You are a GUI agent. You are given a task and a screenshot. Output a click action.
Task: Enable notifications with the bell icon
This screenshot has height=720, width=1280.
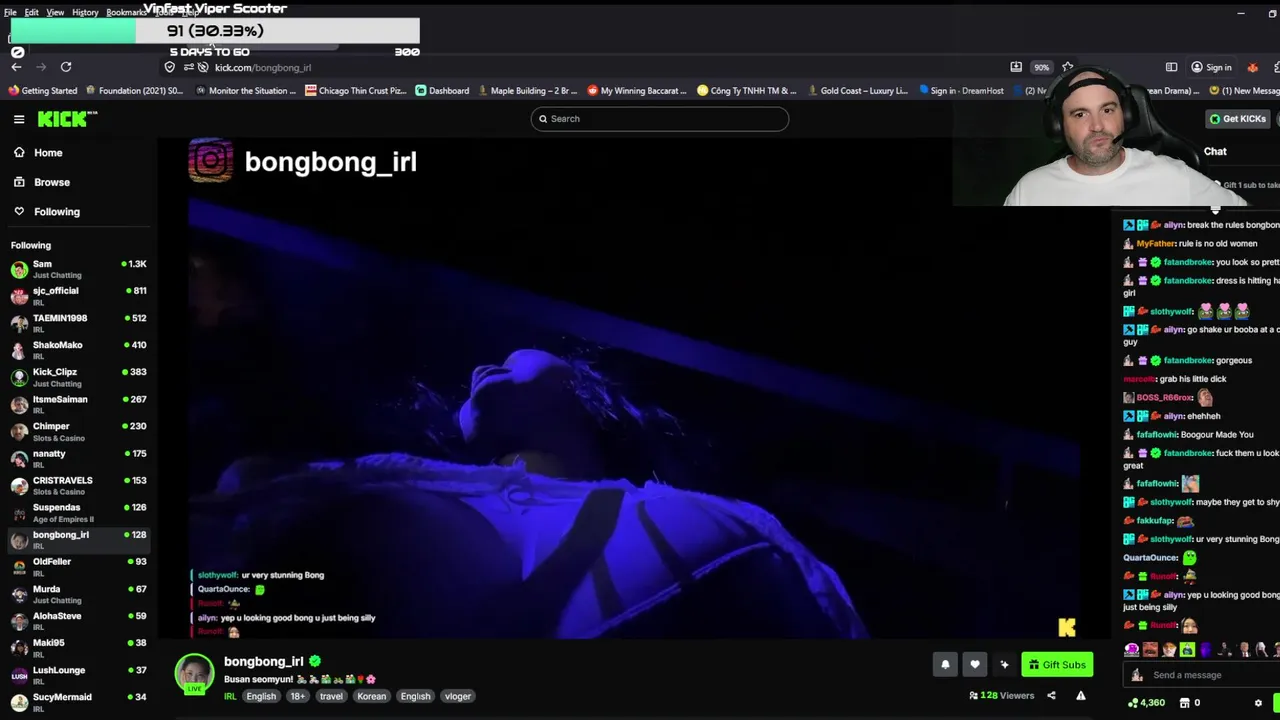pyautogui.click(x=945, y=664)
